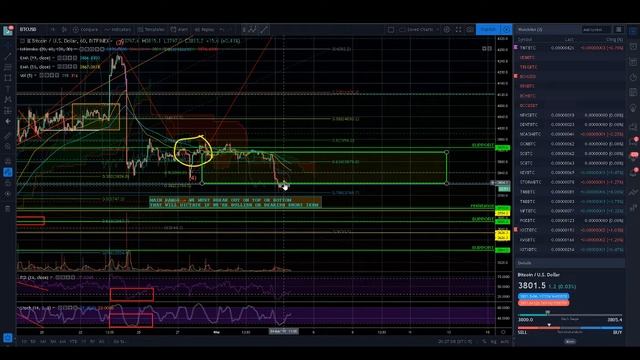Viewport: 640px width, 360px height.
Task: Start bar Replay mode
Action: tap(205, 29)
